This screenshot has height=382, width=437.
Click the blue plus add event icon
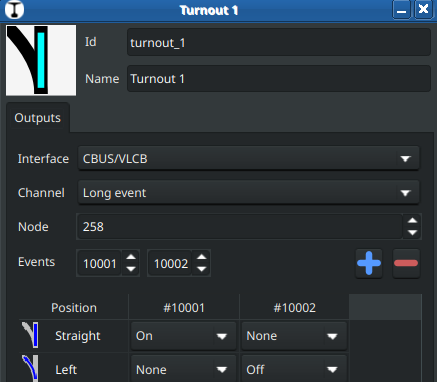click(x=369, y=263)
